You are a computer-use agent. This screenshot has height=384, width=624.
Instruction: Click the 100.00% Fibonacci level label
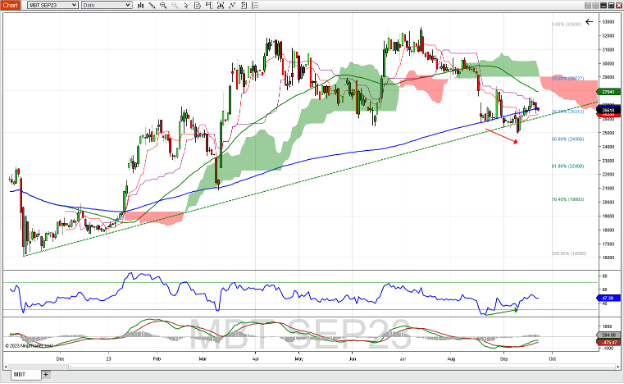pyautogui.click(x=569, y=253)
